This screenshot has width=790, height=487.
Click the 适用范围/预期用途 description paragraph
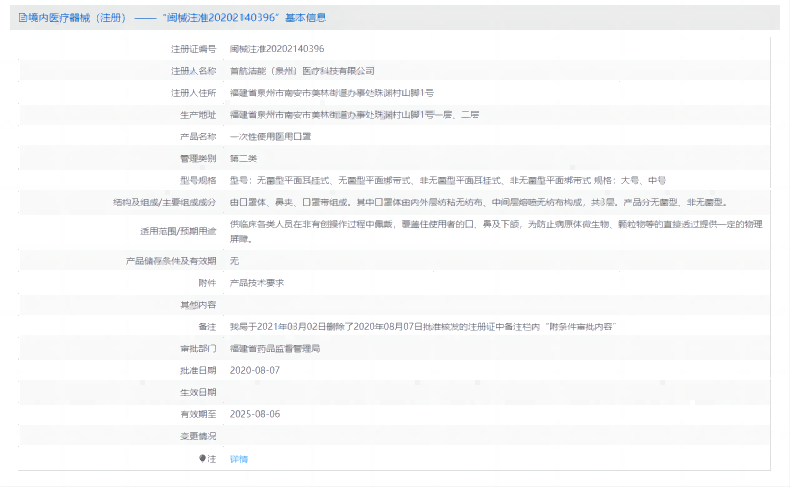pos(497,231)
